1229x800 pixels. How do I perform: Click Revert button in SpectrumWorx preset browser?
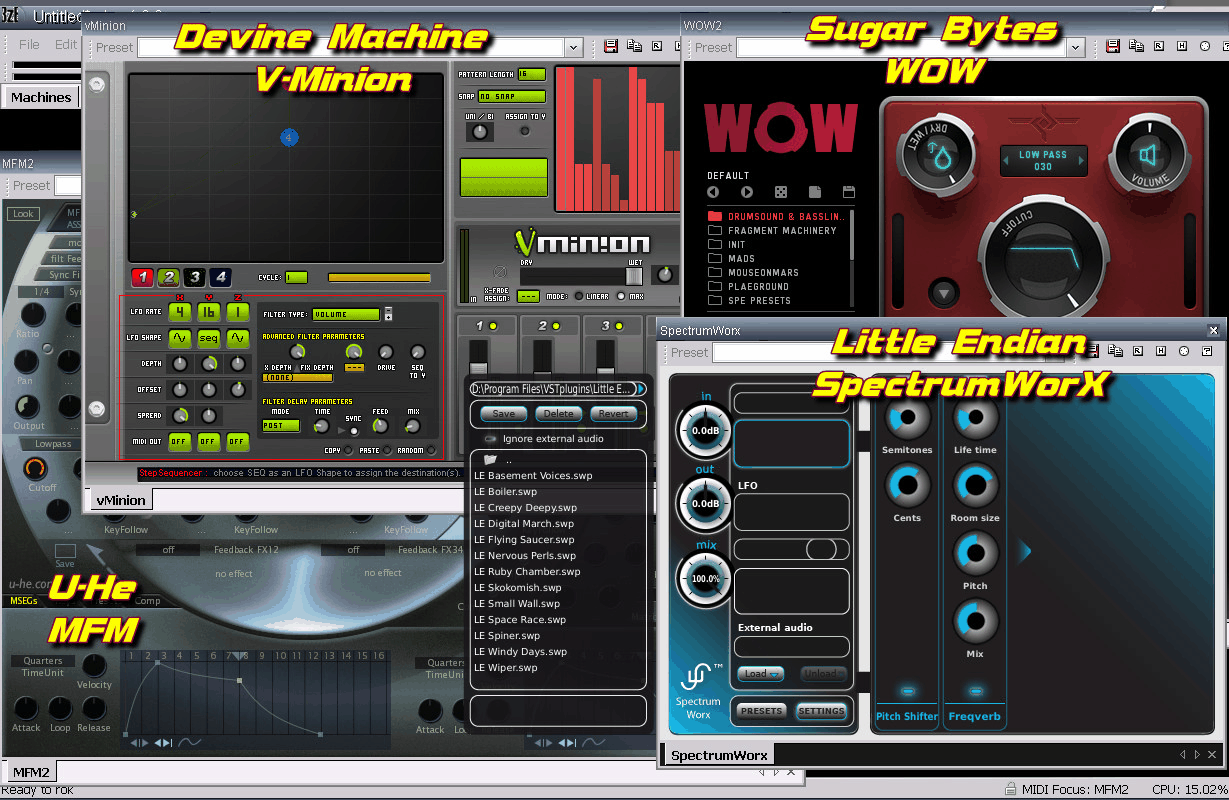(613, 413)
